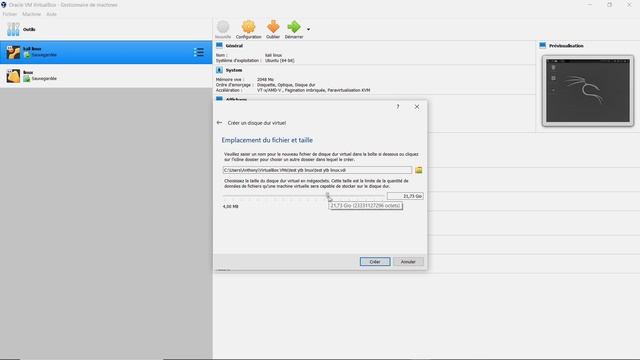640x360 pixels.
Task: Open the Fichier menu
Action: pyautogui.click(x=10, y=14)
